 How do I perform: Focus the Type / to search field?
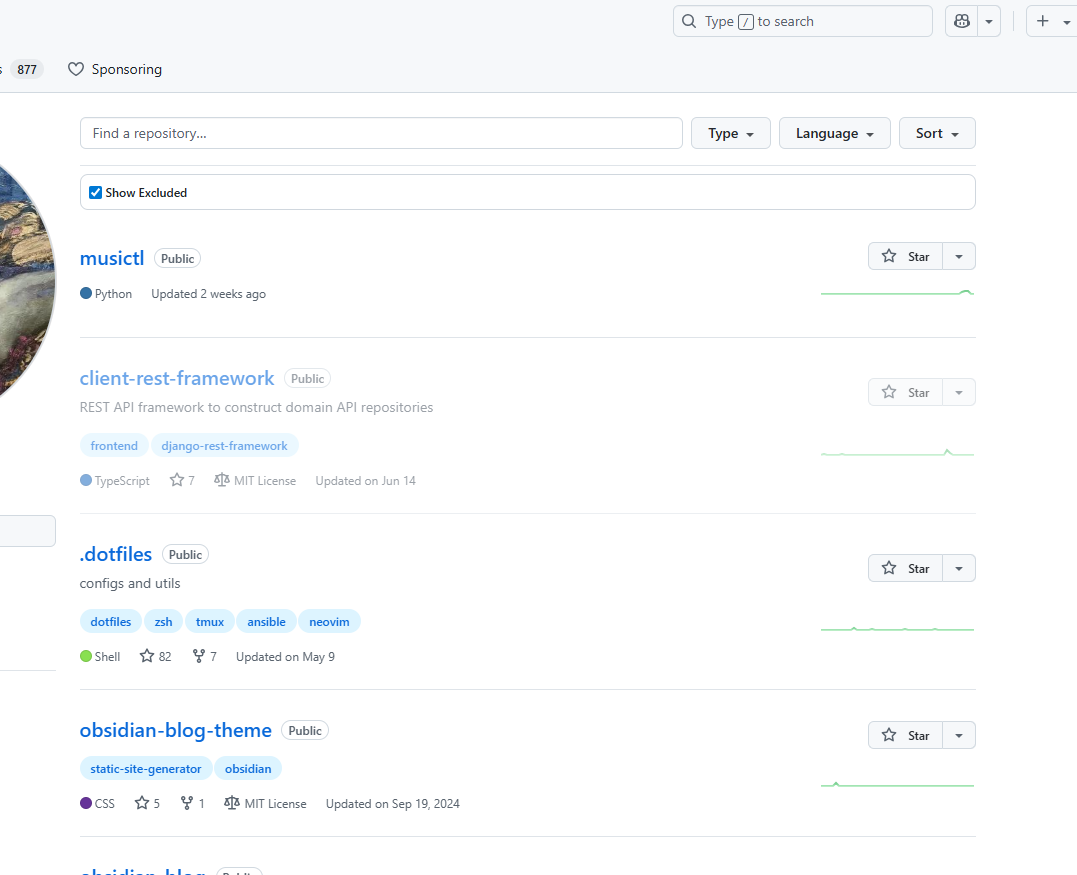point(803,21)
